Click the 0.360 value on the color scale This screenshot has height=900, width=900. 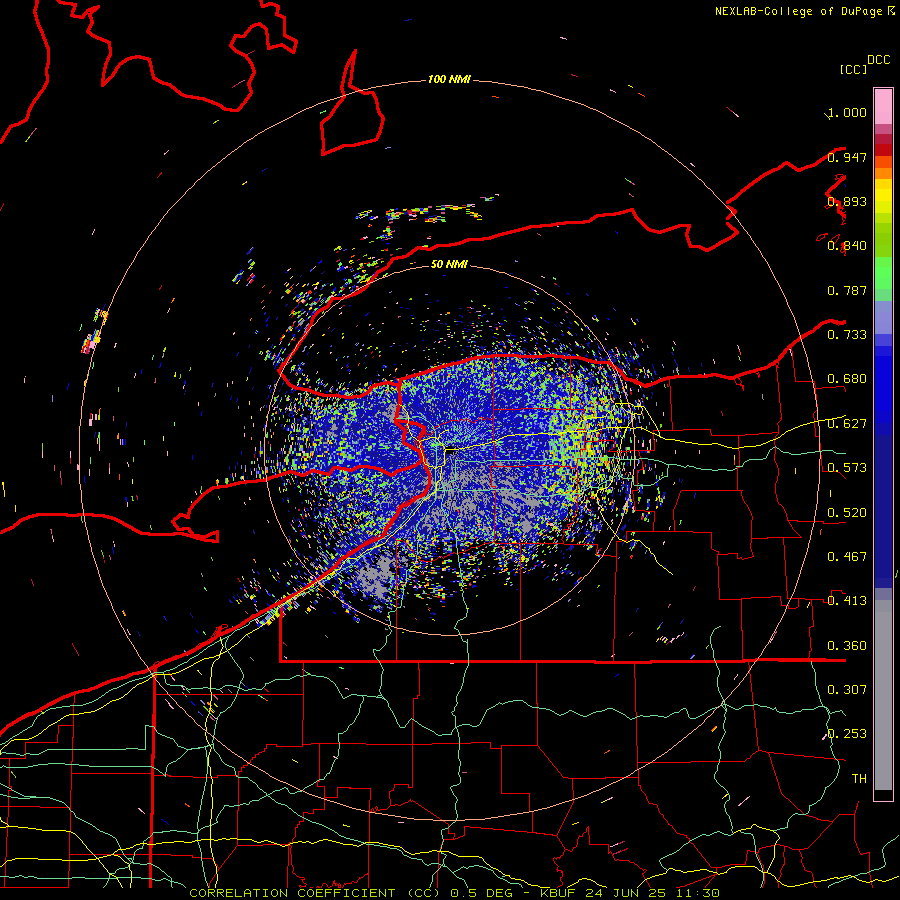(x=847, y=646)
